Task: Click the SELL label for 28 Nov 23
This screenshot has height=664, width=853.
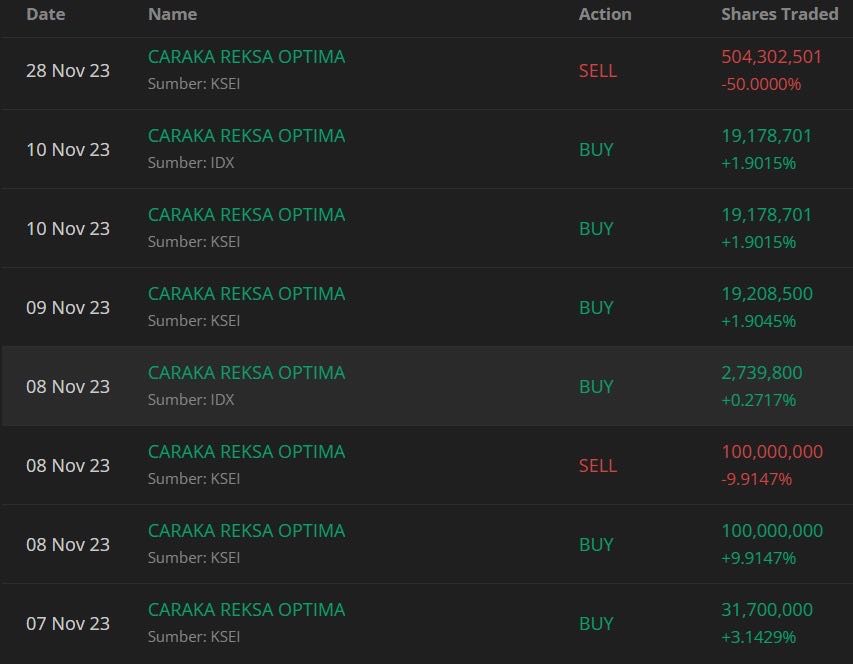Action: coord(598,71)
